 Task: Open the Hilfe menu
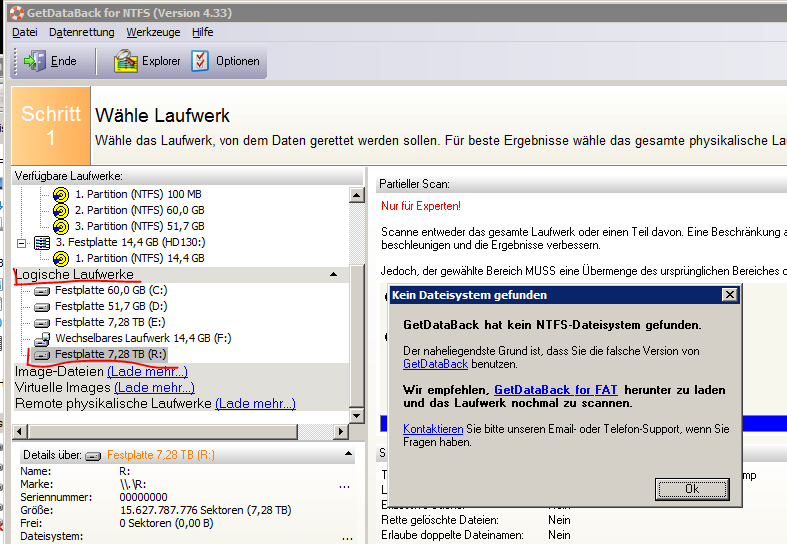[x=202, y=32]
